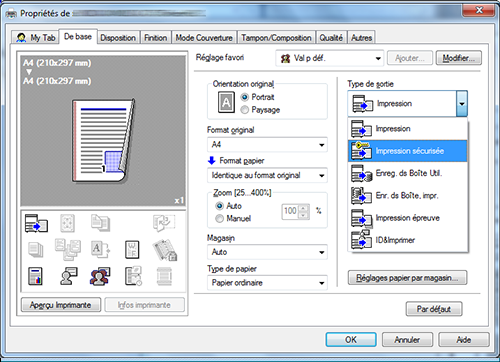The height and width of the screenshot is (362, 500).
Task: Switch to the Mode Couverture tab
Action: tap(204, 38)
